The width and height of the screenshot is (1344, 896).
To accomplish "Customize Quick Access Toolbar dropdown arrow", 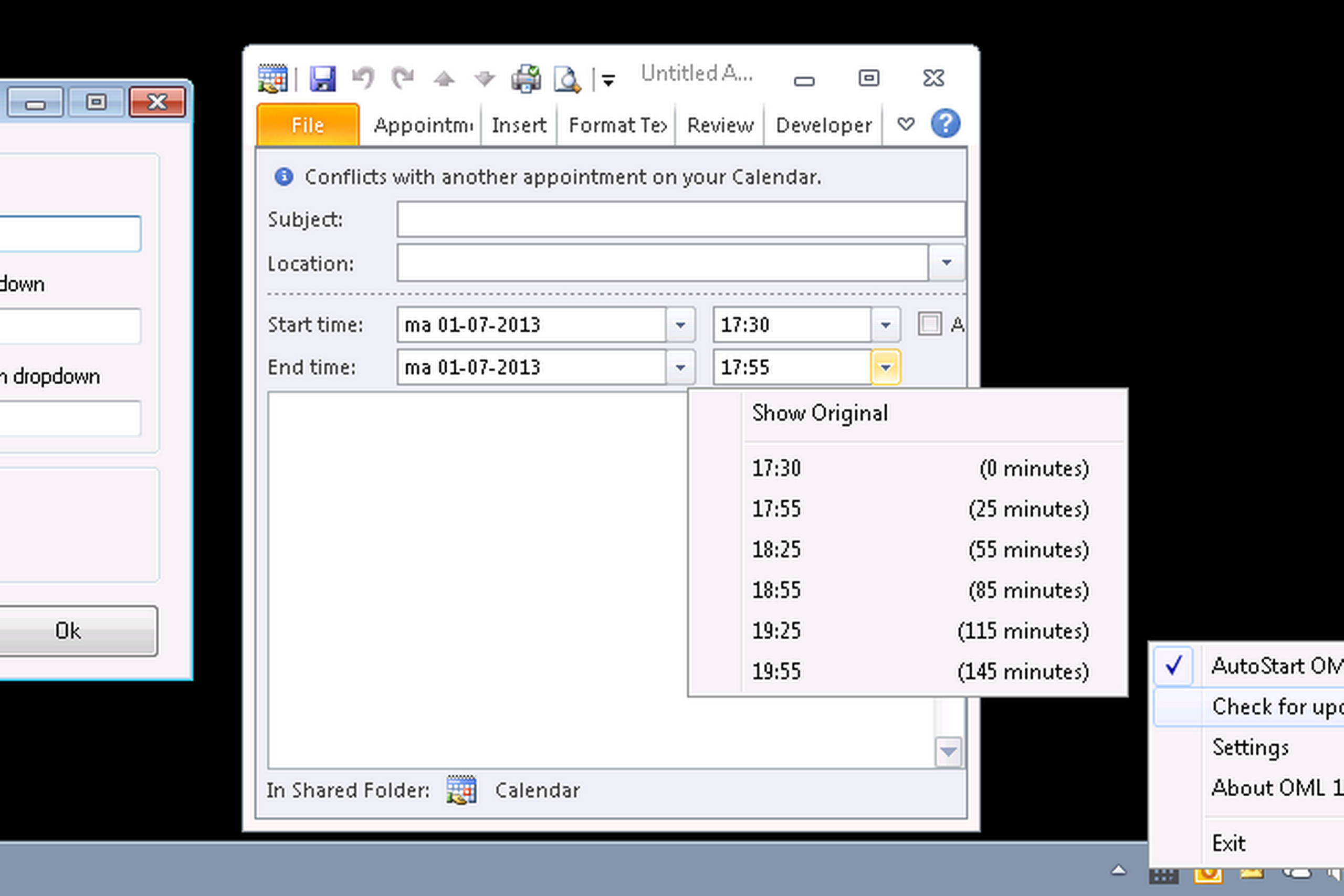I will tap(608, 80).
